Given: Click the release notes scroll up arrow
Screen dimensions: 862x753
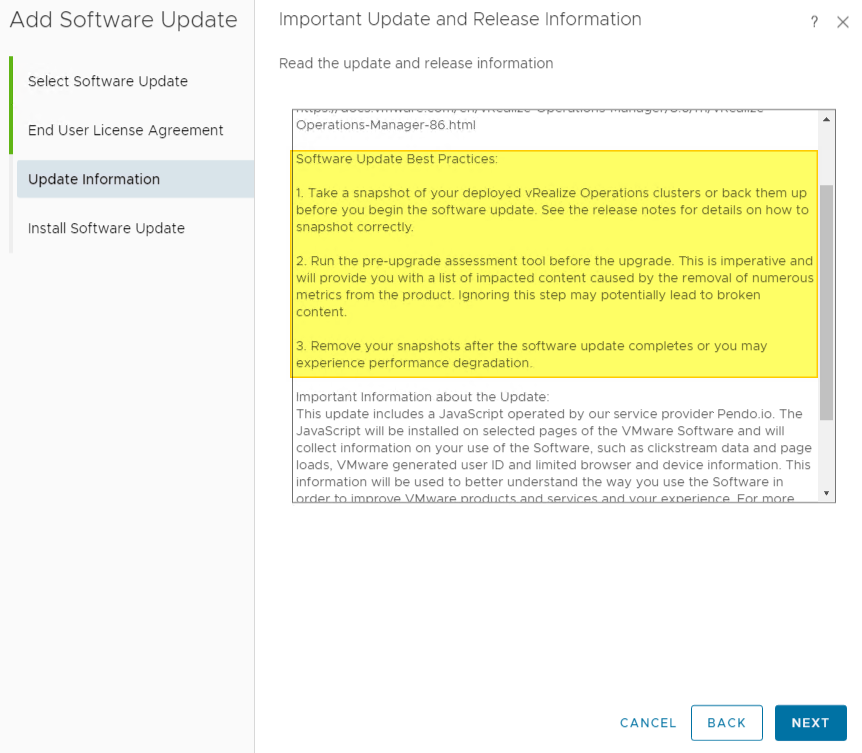Looking at the screenshot, I should (826, 119).
